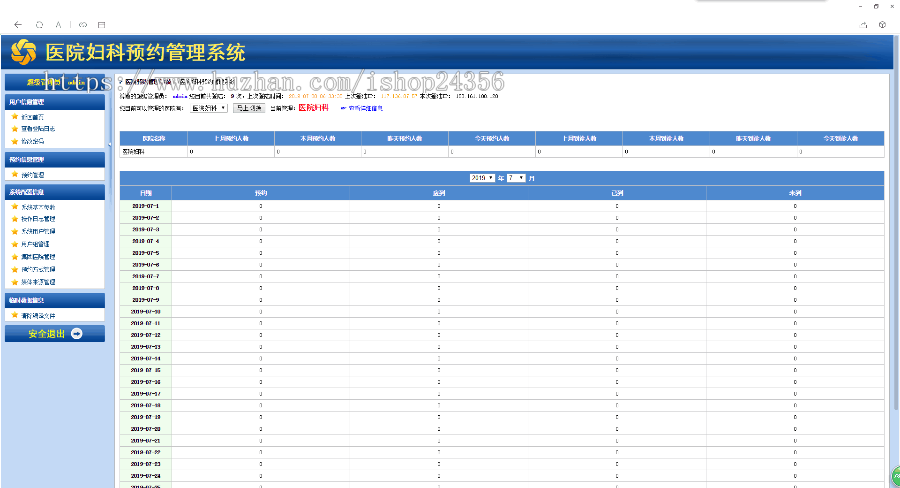
Task: Open the year dropdown showing 2019
Action: (x=482, y=178)
